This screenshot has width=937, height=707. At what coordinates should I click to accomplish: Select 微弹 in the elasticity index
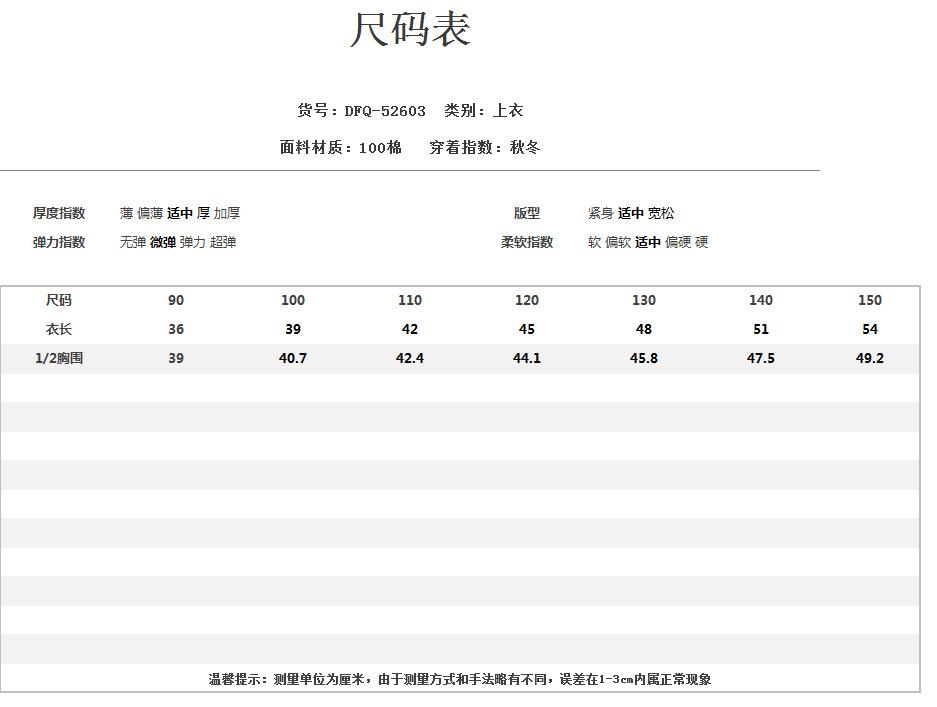point(163,242)
